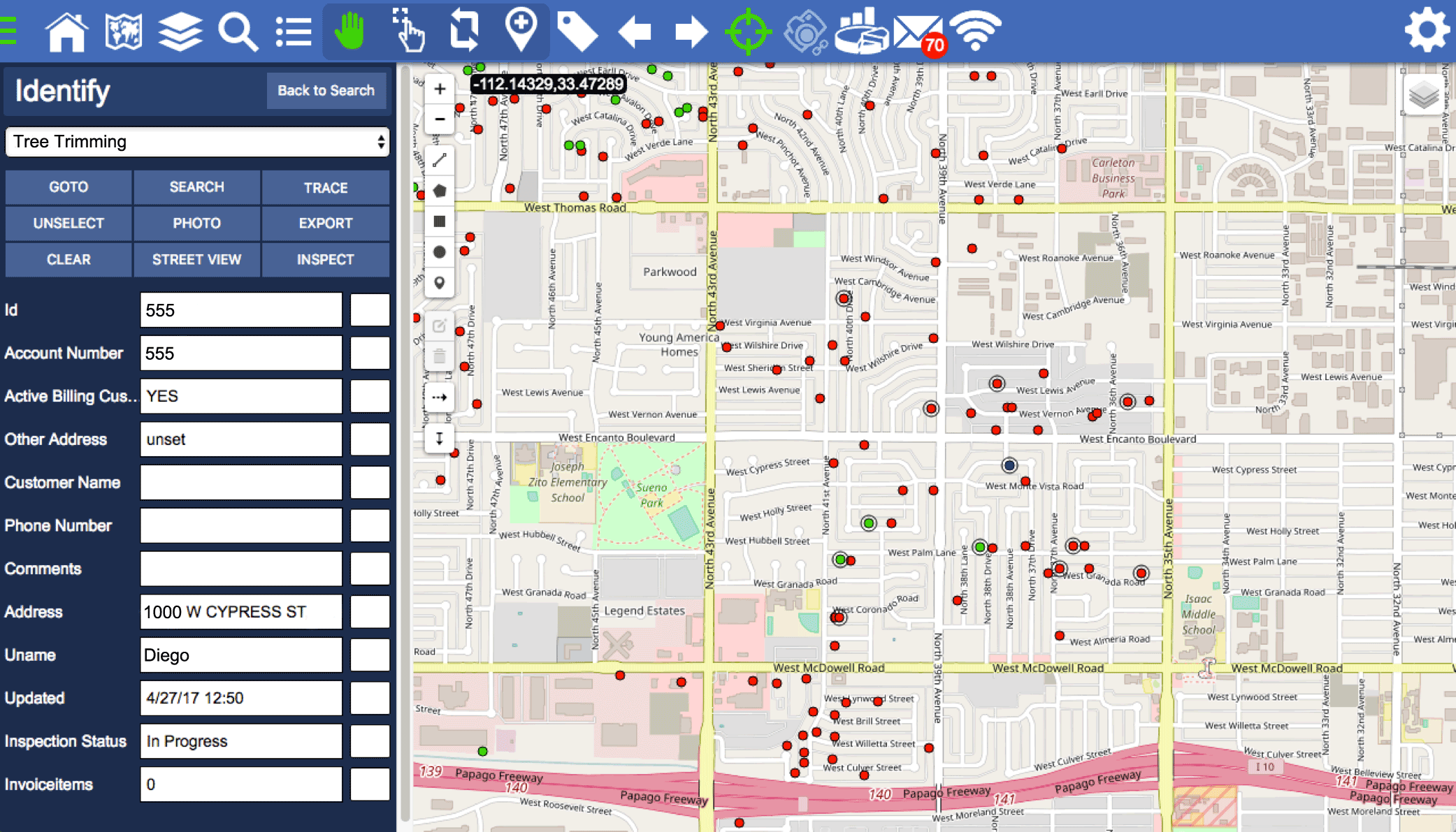Select the draw polygon tool
This screenshot has width=1456, height=832.
pyautogui.click(x=440, y=191)
